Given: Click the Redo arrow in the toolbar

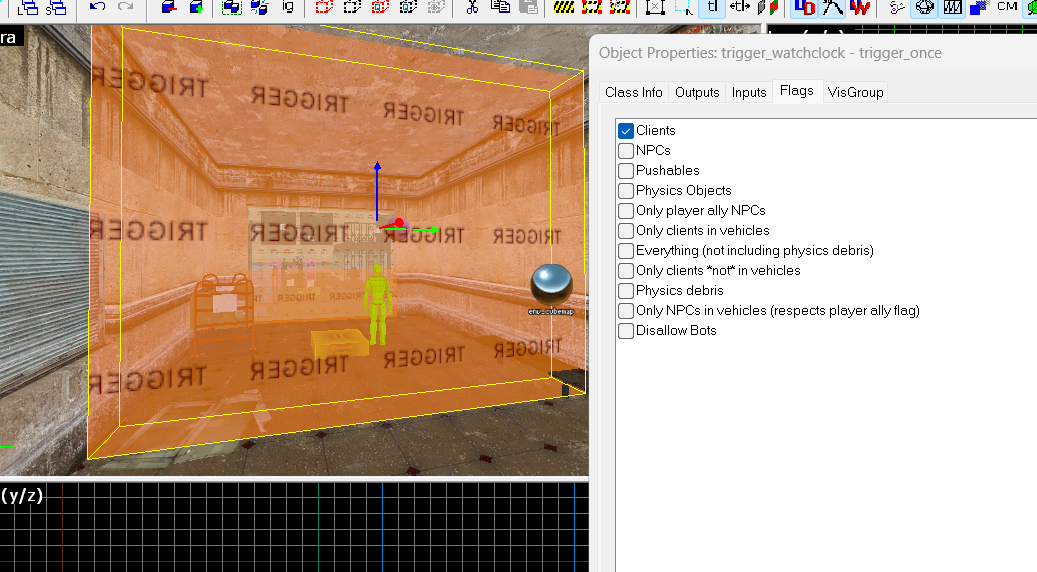Looking at the screenshot, I should click(125, 7).
